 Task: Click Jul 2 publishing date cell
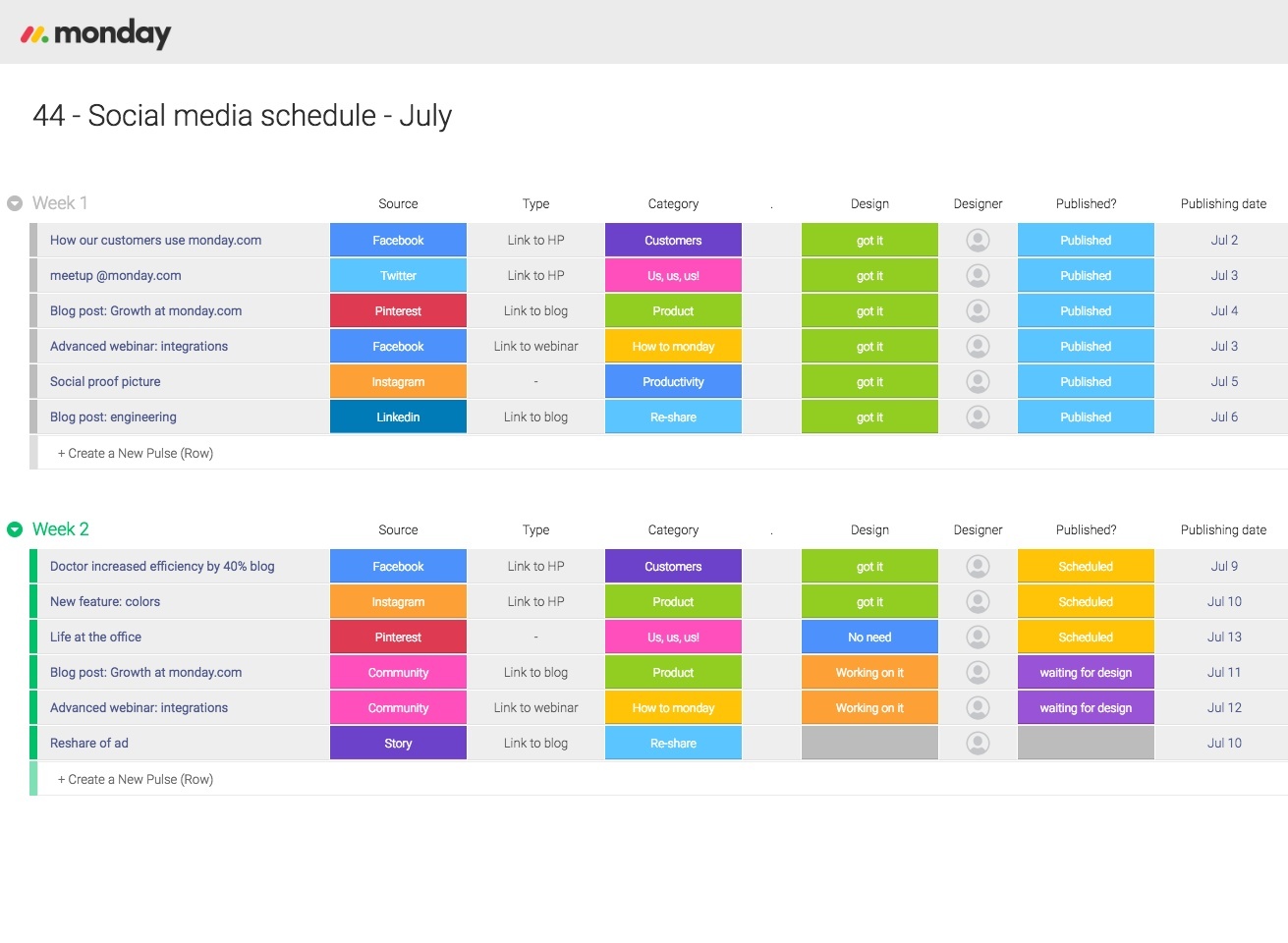pyautogui.click(x=1223, y=241)
